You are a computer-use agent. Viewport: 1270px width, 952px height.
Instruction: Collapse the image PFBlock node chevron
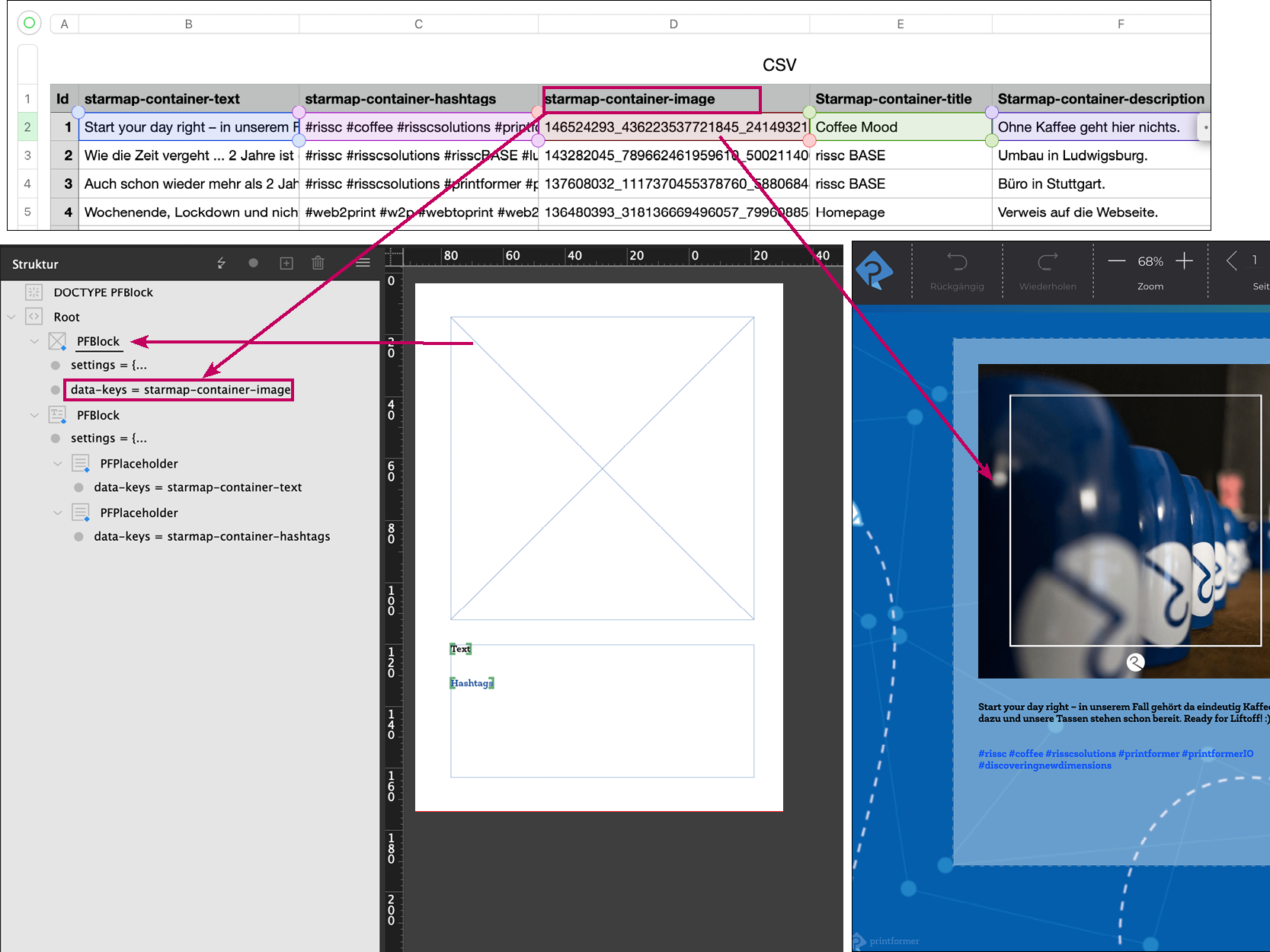(x=34, y=341)
